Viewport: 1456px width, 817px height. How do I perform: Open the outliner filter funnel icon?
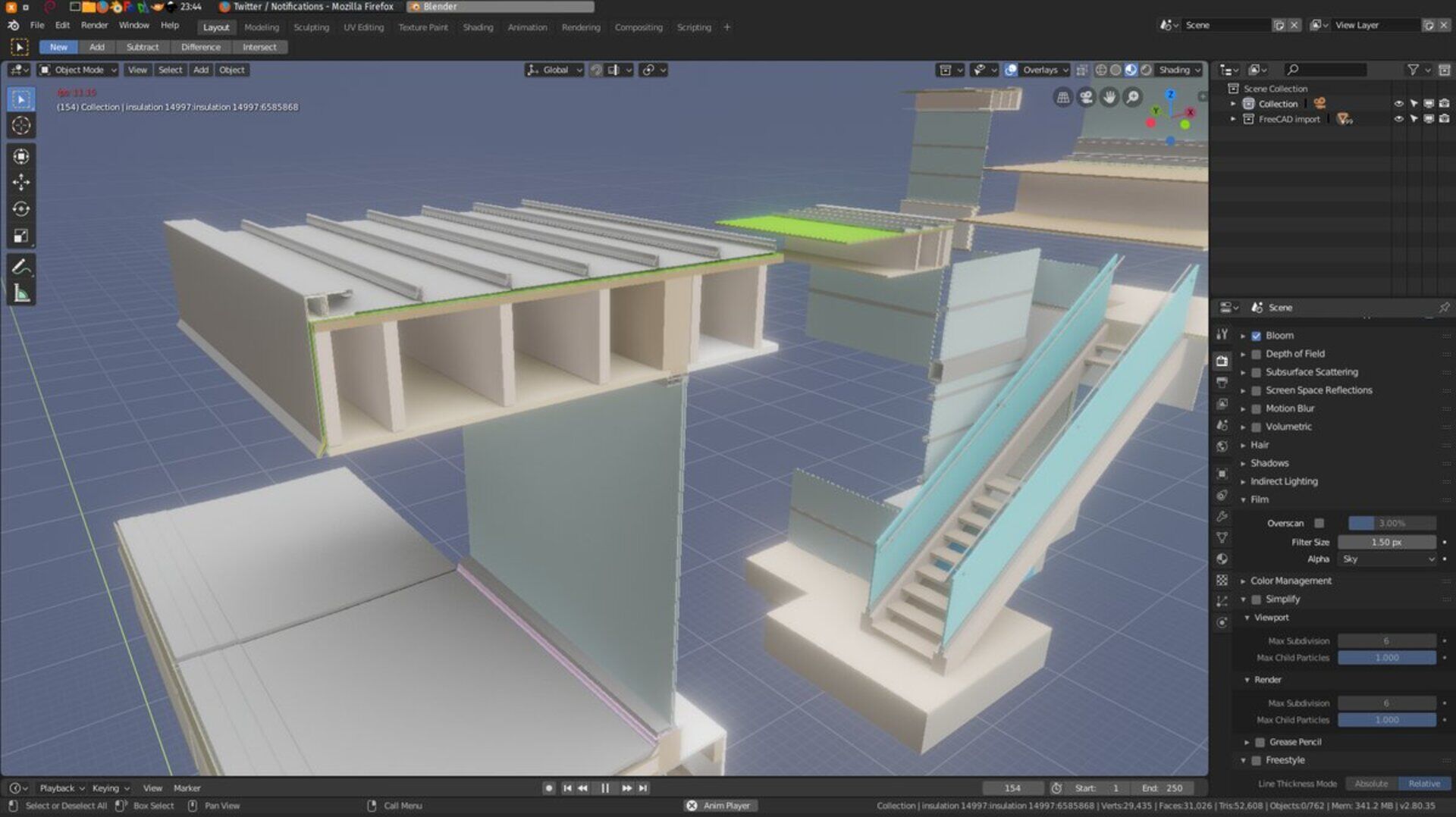(1412, 69)
